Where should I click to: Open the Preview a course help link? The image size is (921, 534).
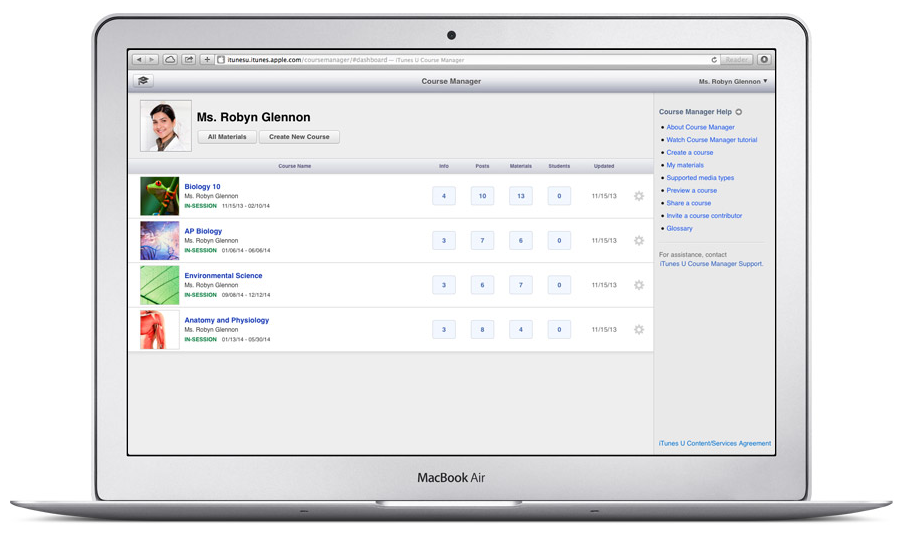click(691, 191)
